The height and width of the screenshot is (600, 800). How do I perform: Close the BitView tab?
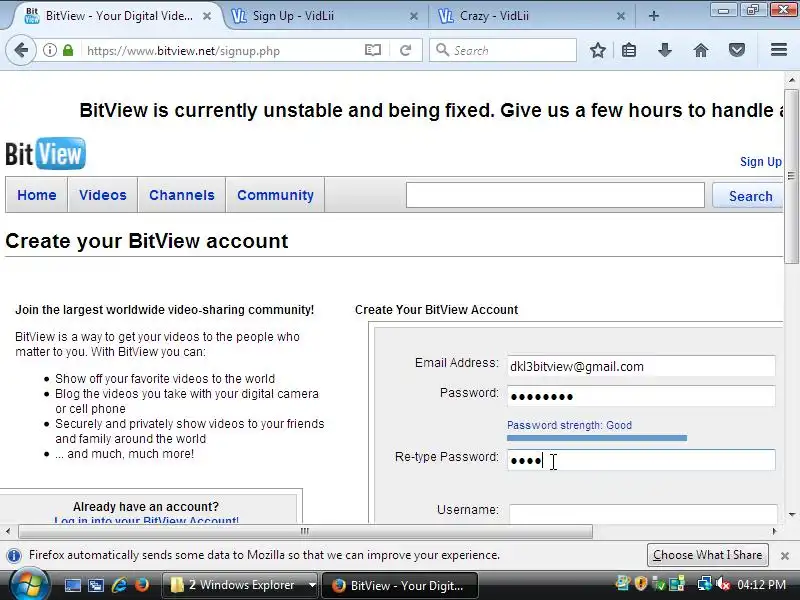[207, 16]
